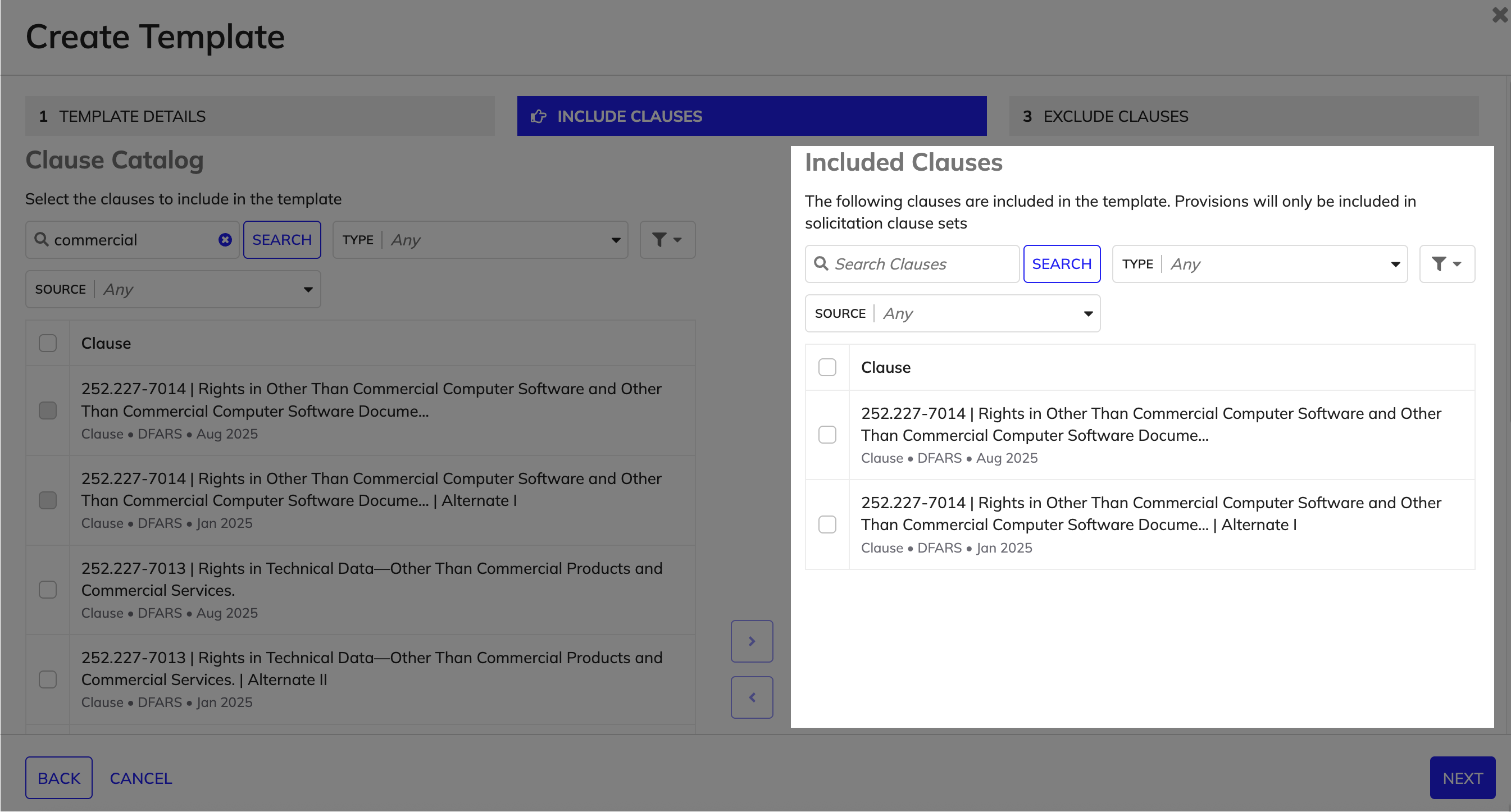Click the pointing hand icon on Include Clauses step

(x=539, y=116)
